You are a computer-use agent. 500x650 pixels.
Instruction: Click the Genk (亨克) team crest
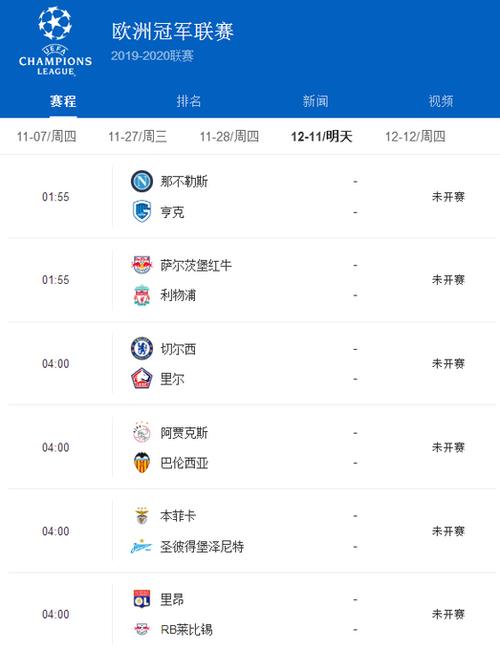[x=142, y=212]
